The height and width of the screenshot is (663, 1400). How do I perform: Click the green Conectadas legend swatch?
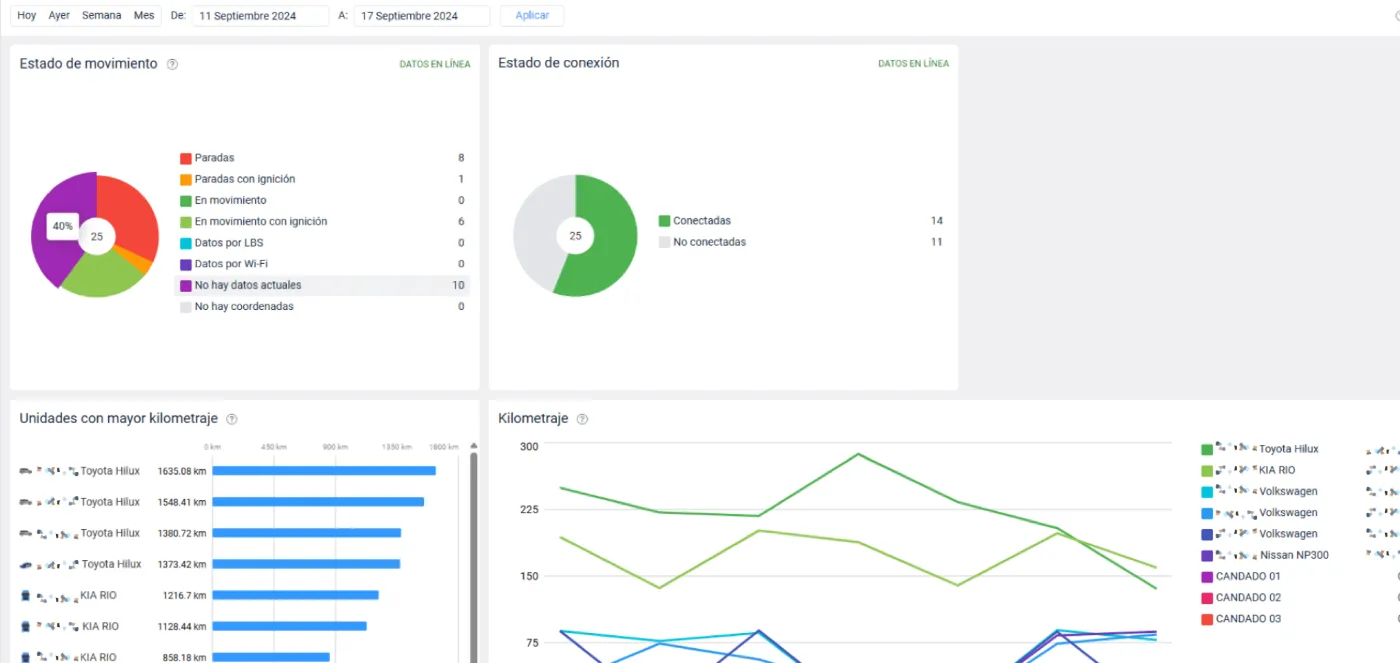click(664, 221)
